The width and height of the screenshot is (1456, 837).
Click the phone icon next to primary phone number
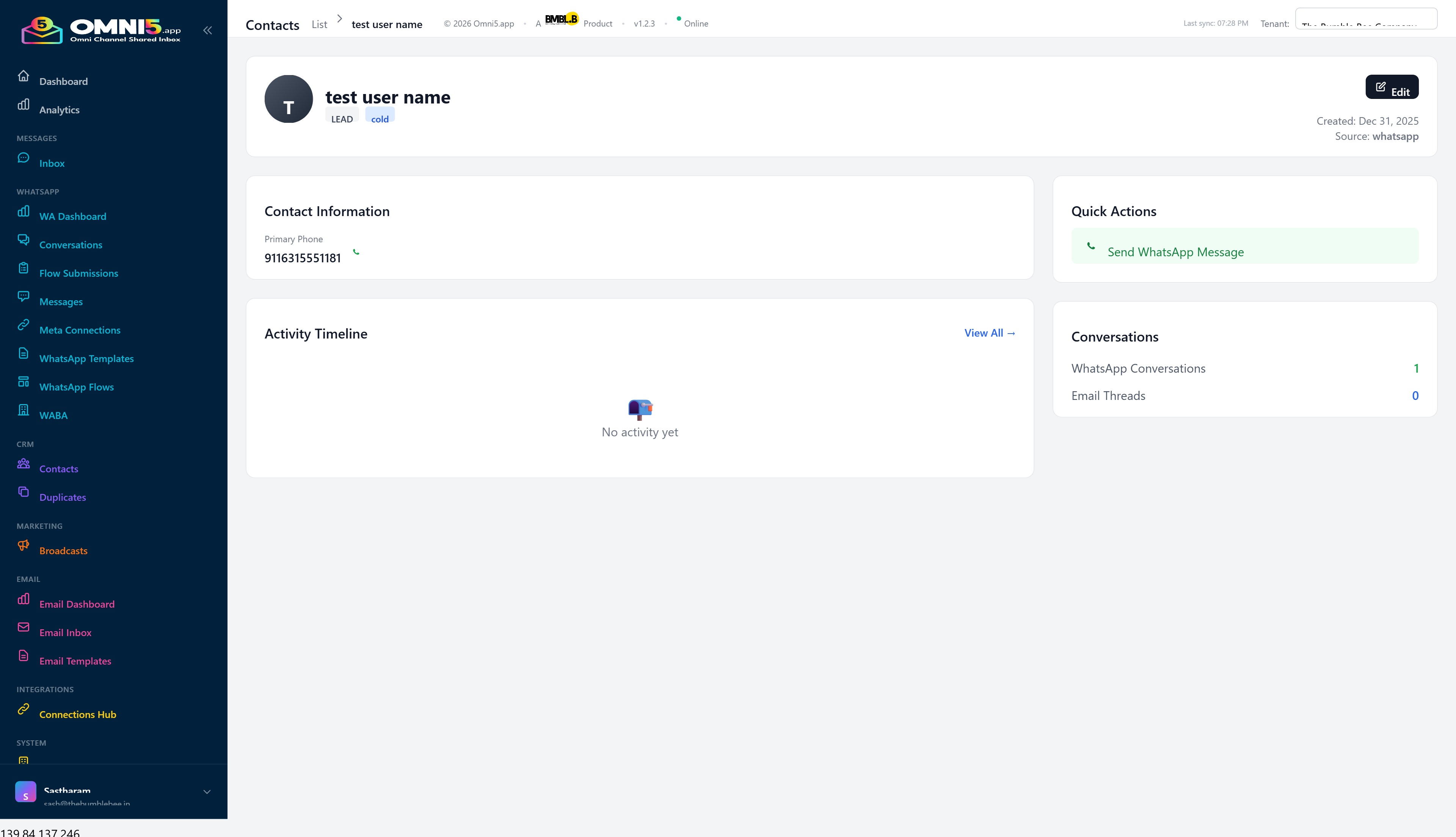(356, 252)
